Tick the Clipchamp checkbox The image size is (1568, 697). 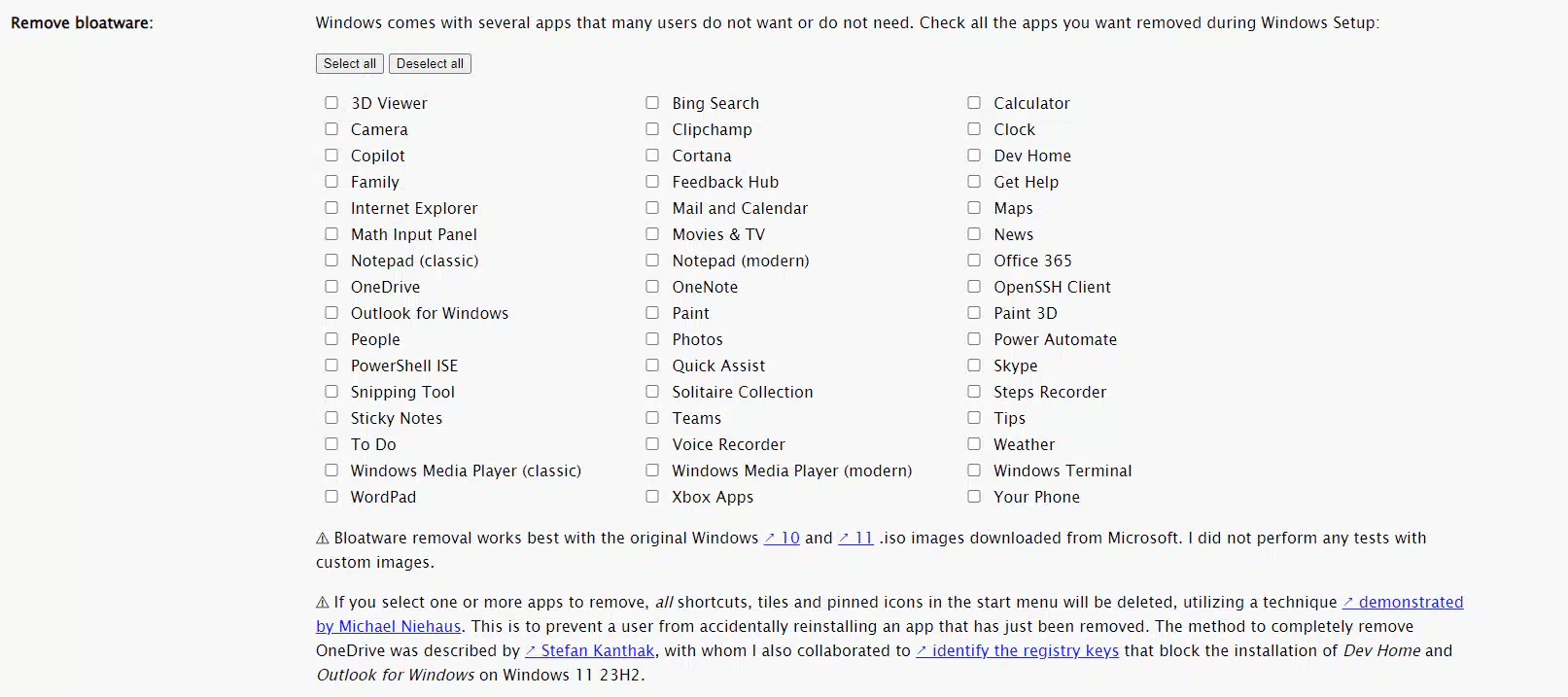pos(652,128)
